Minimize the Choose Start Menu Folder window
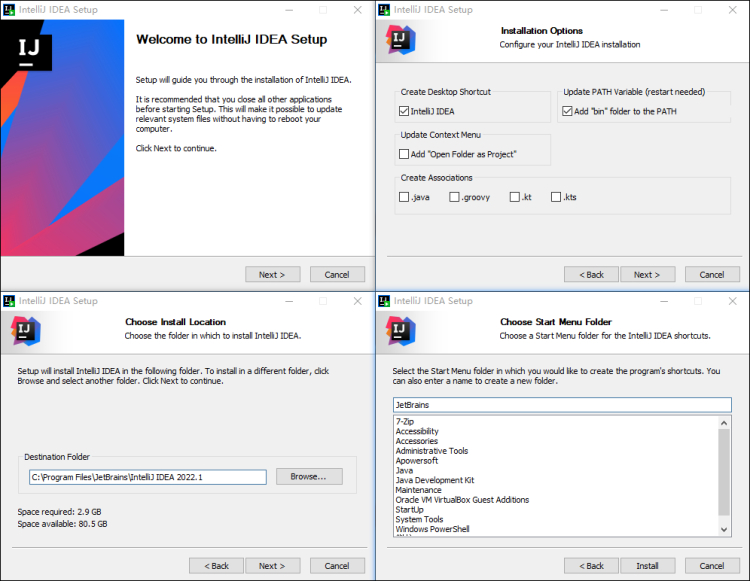The width and height of the screenshot is (750, 581). coord(664,301)
